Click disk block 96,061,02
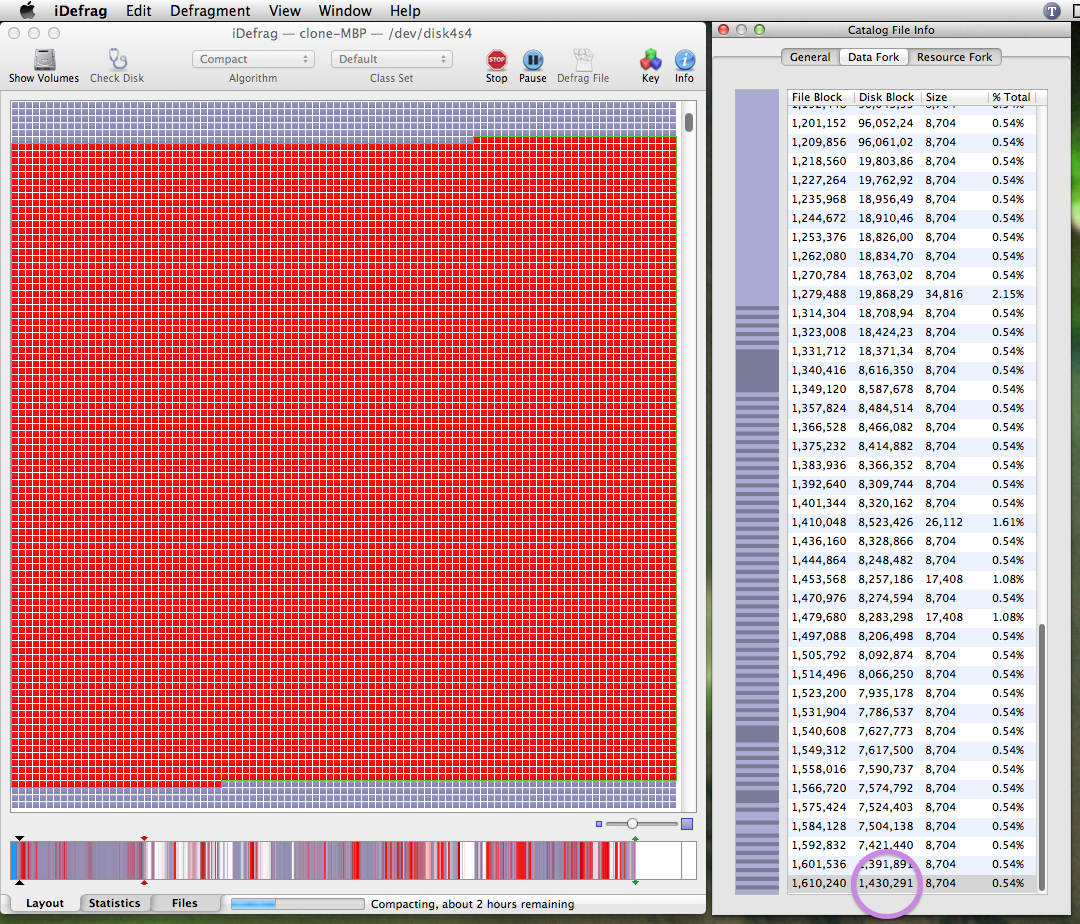The width and height of the screenshot is (1080, 924). (886, 142)
